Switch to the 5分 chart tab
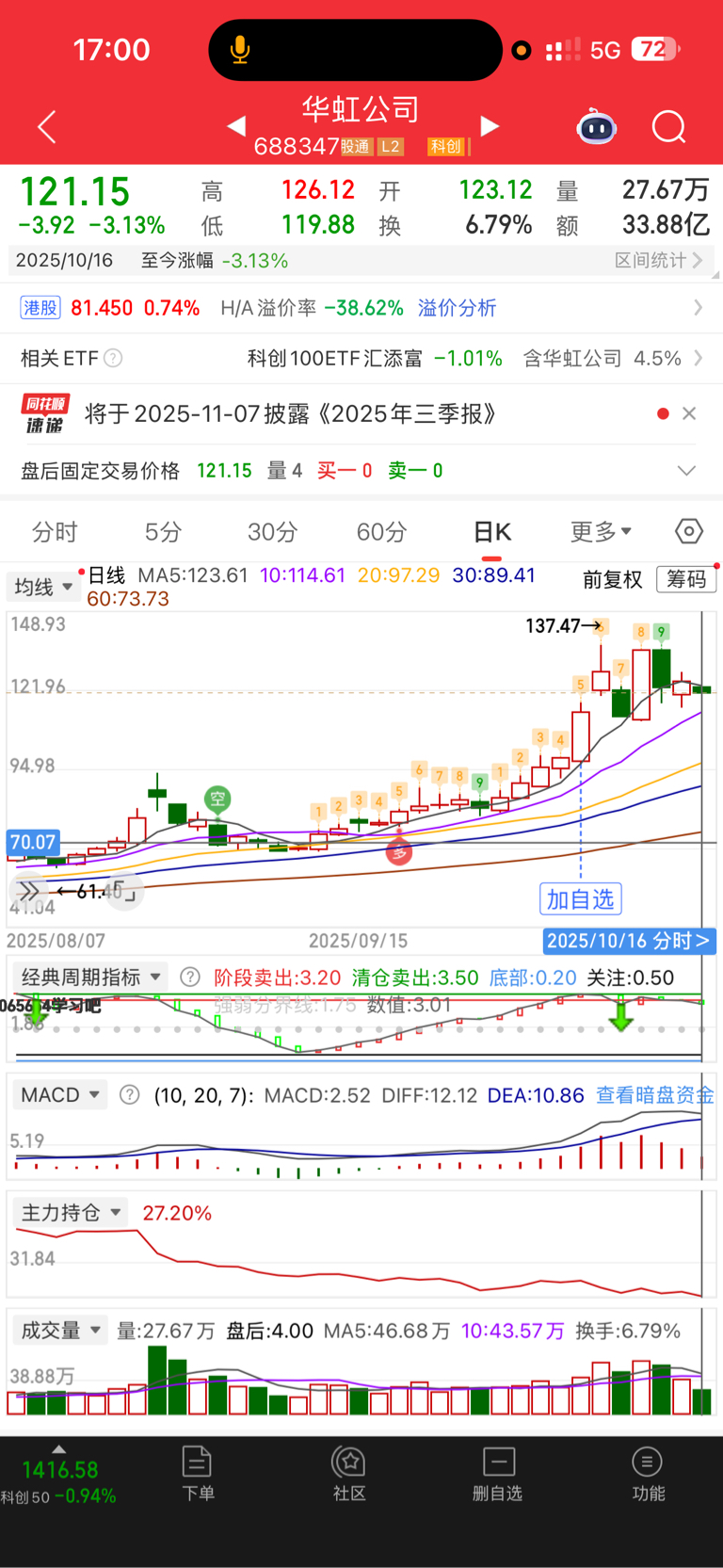This screenshot has height=1568, width=723. pyautogui.click(x=163, y=532)
